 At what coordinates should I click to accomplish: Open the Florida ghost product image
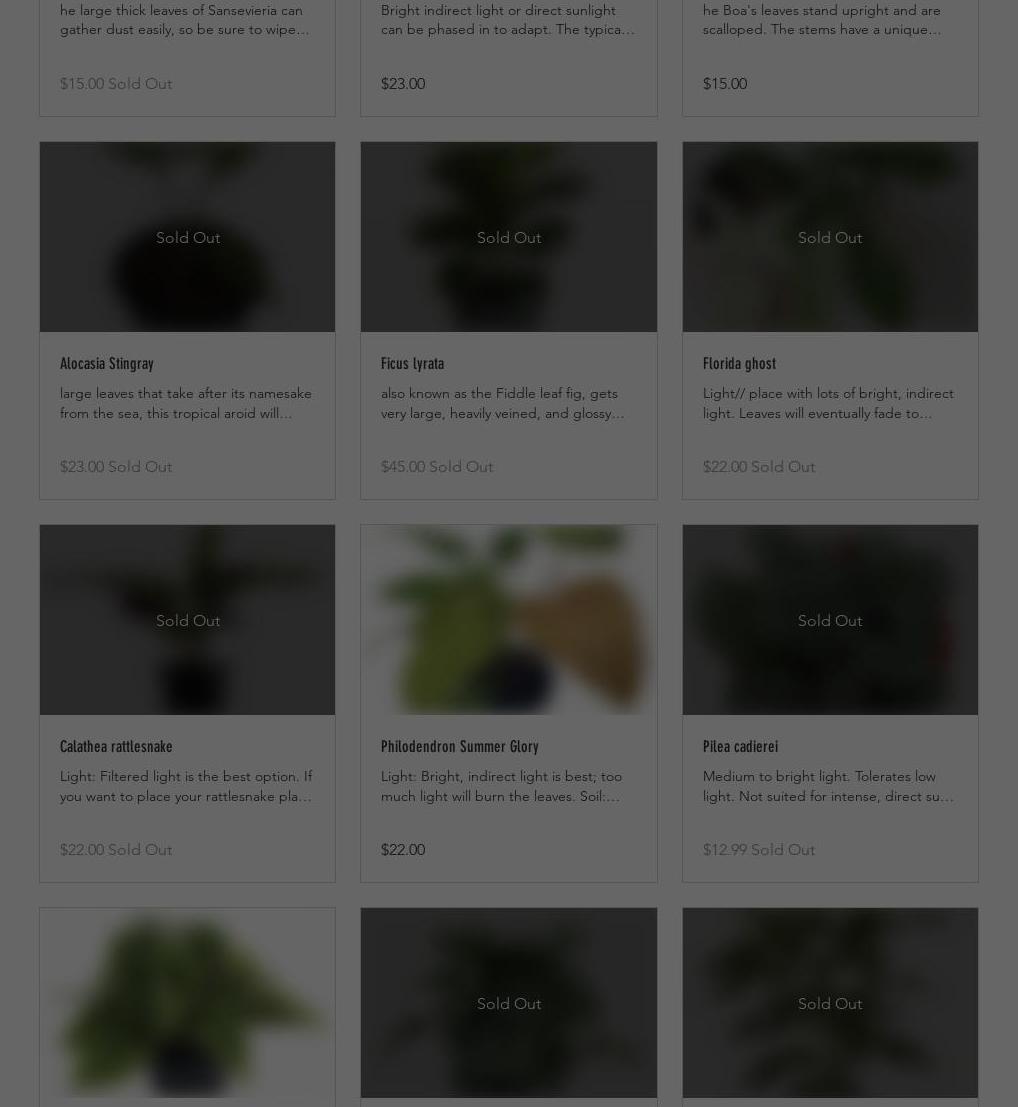point(830,237)
